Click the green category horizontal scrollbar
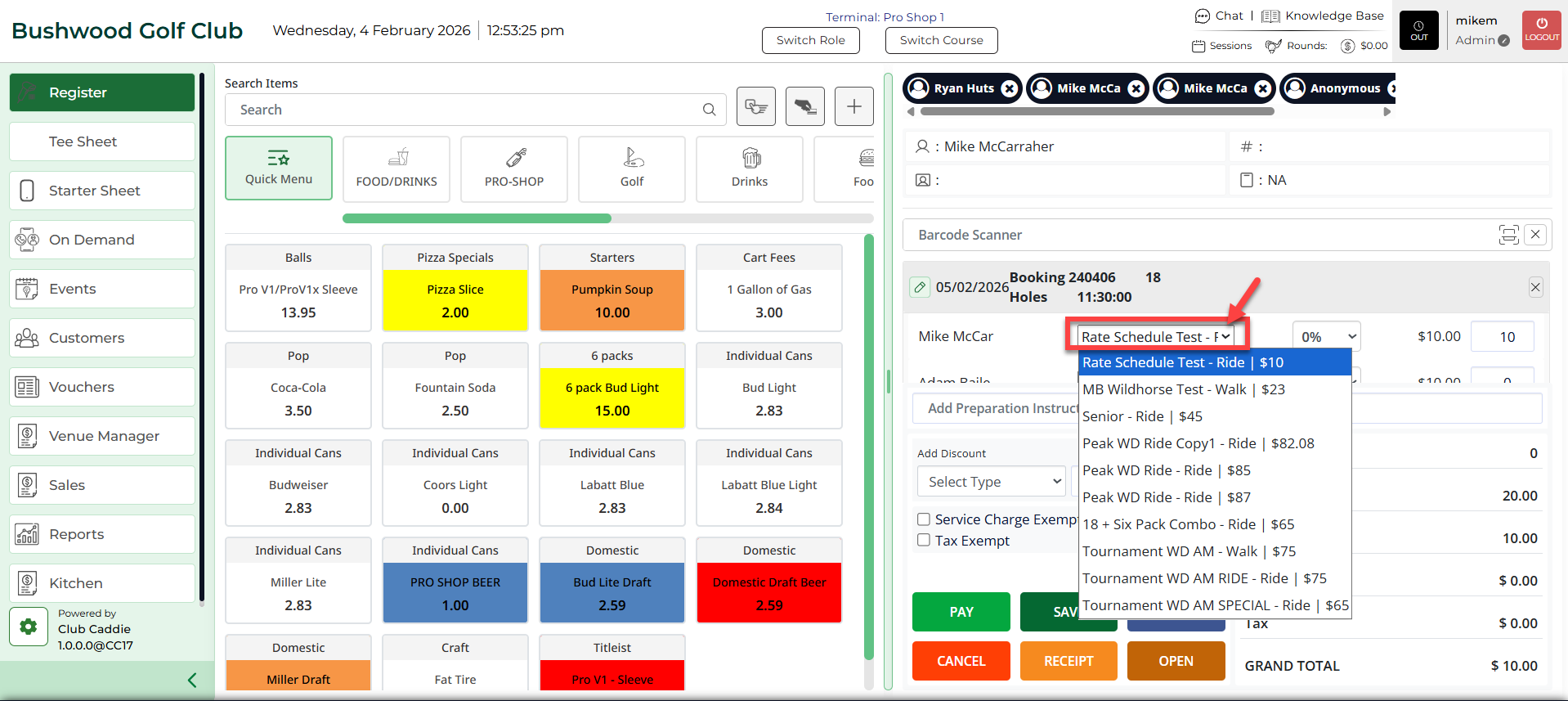Viewport: 1568px width, 701px height. (477, 218)
